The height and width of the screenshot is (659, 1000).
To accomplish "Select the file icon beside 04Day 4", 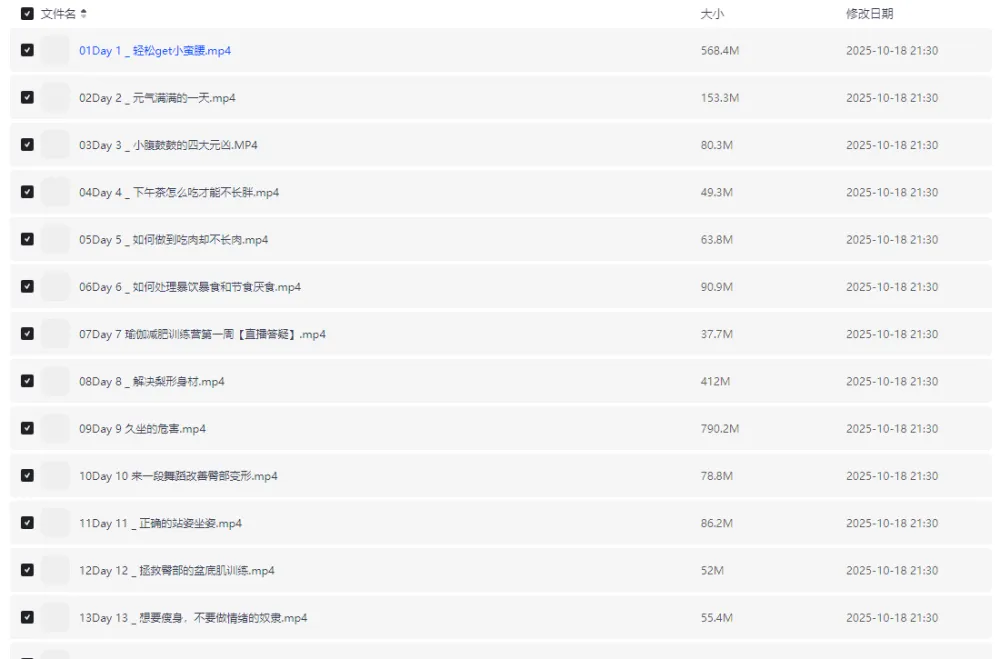I will pos(56,192).
